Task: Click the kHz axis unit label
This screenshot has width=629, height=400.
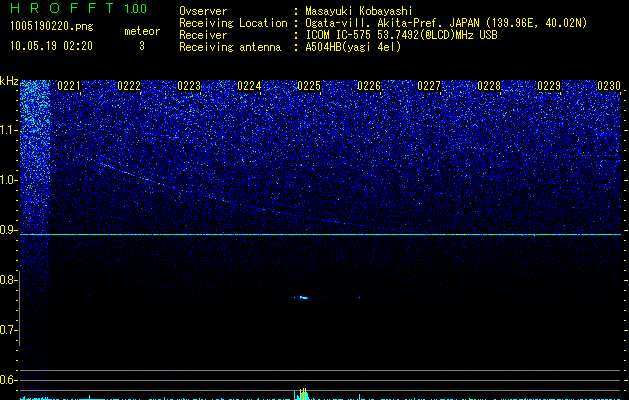Action: [x=9, y=81]
